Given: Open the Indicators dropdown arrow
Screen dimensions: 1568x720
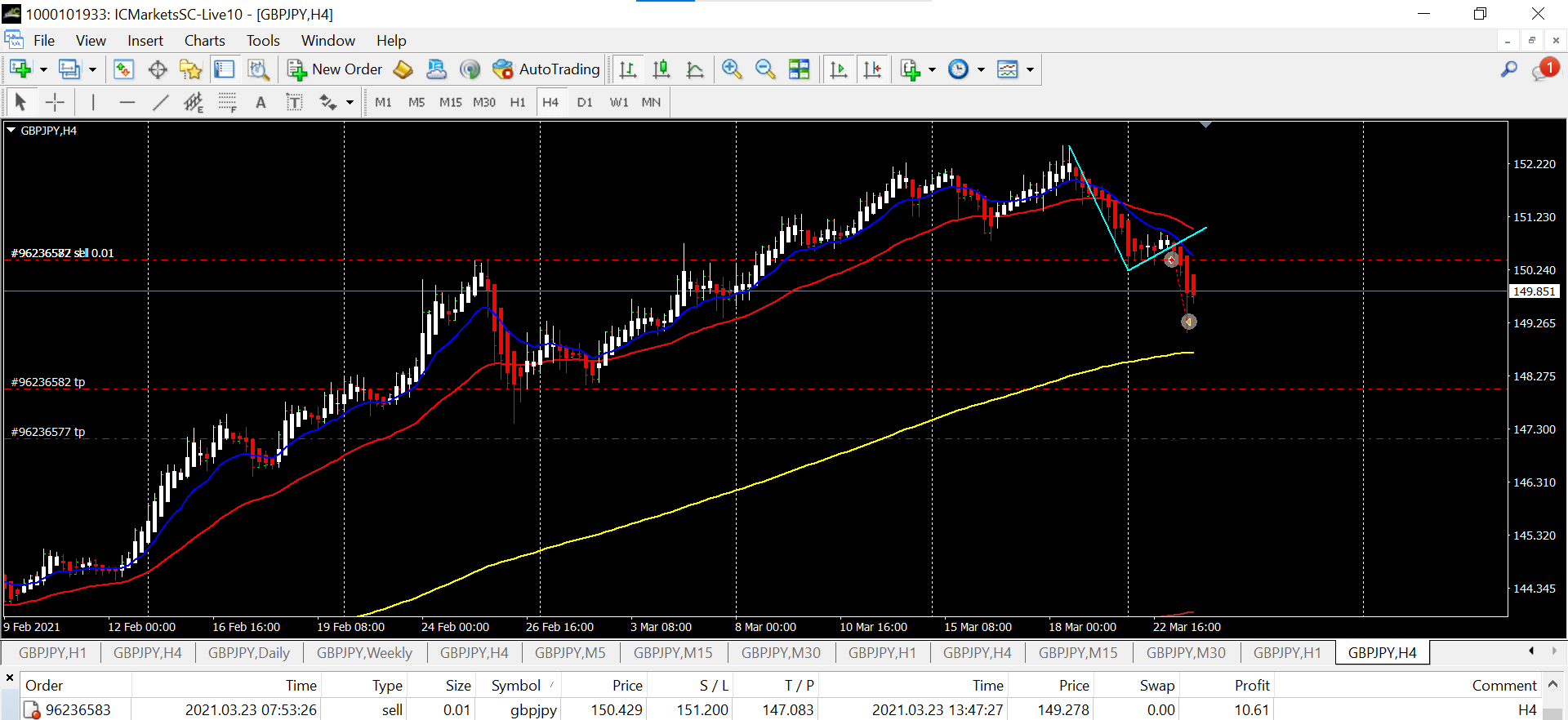Looking at the screenshot, I should 932,69.
